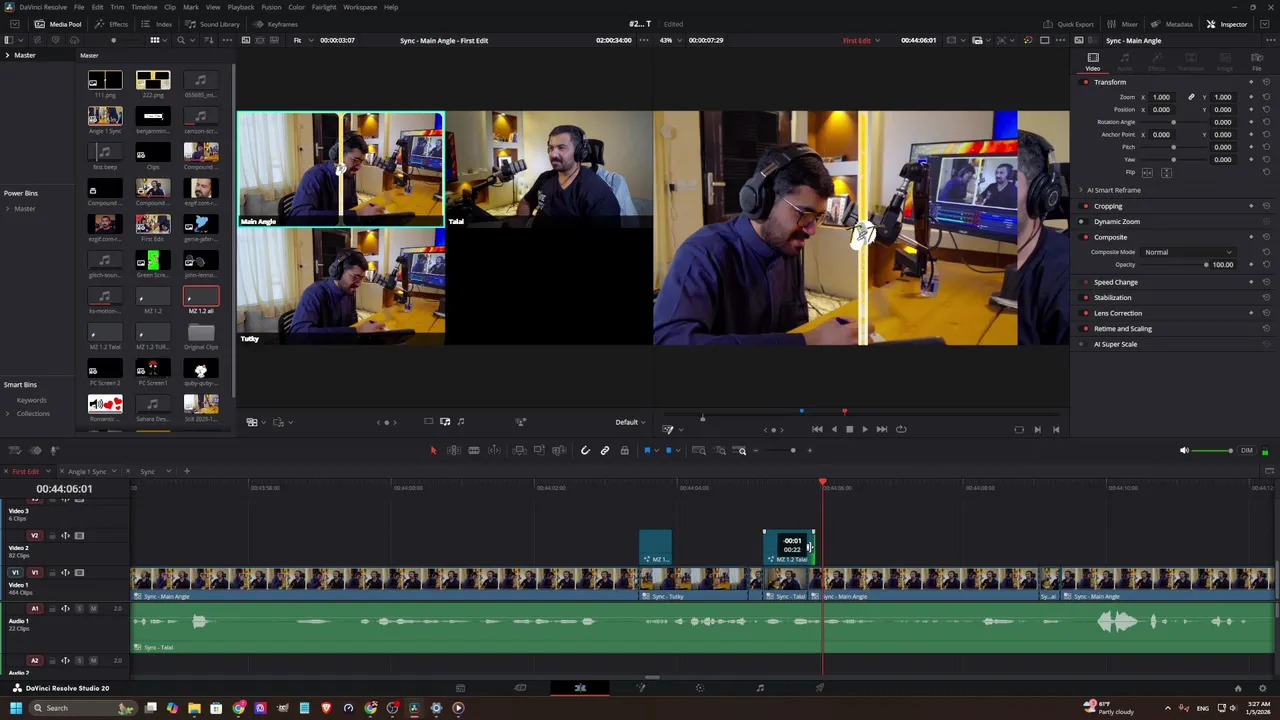Select the Inspector Video tab
Screen dimensions: 1280x720
point(1093,63)
